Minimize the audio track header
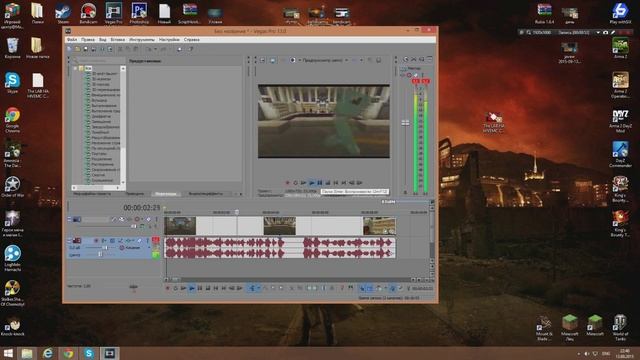Viewport: 640px width, 360px height. pyautogui.click(x=69, y=240)
